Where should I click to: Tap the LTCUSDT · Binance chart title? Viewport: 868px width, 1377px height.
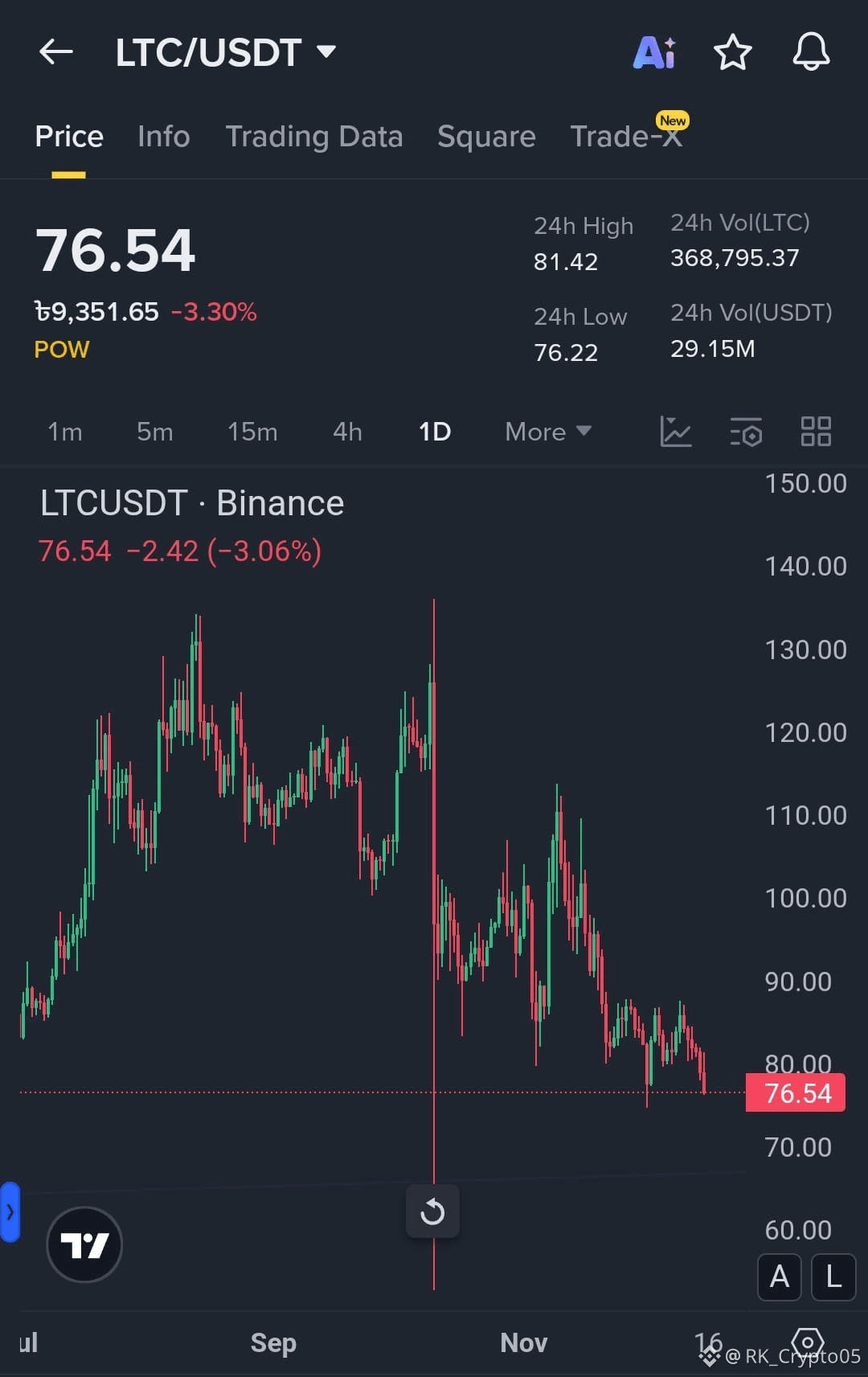point(192,503)
